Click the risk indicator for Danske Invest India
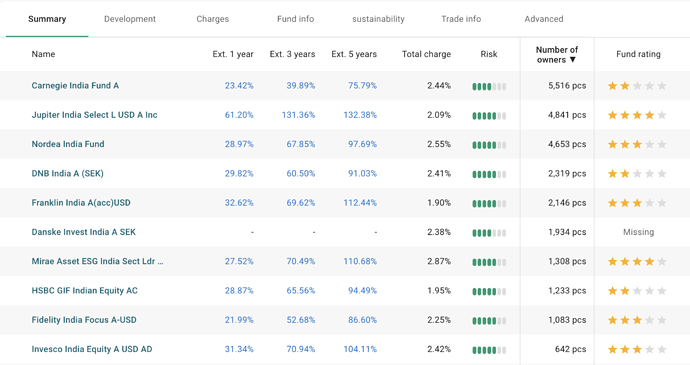This screenshot has height=365, width=690. click(489, 233)
